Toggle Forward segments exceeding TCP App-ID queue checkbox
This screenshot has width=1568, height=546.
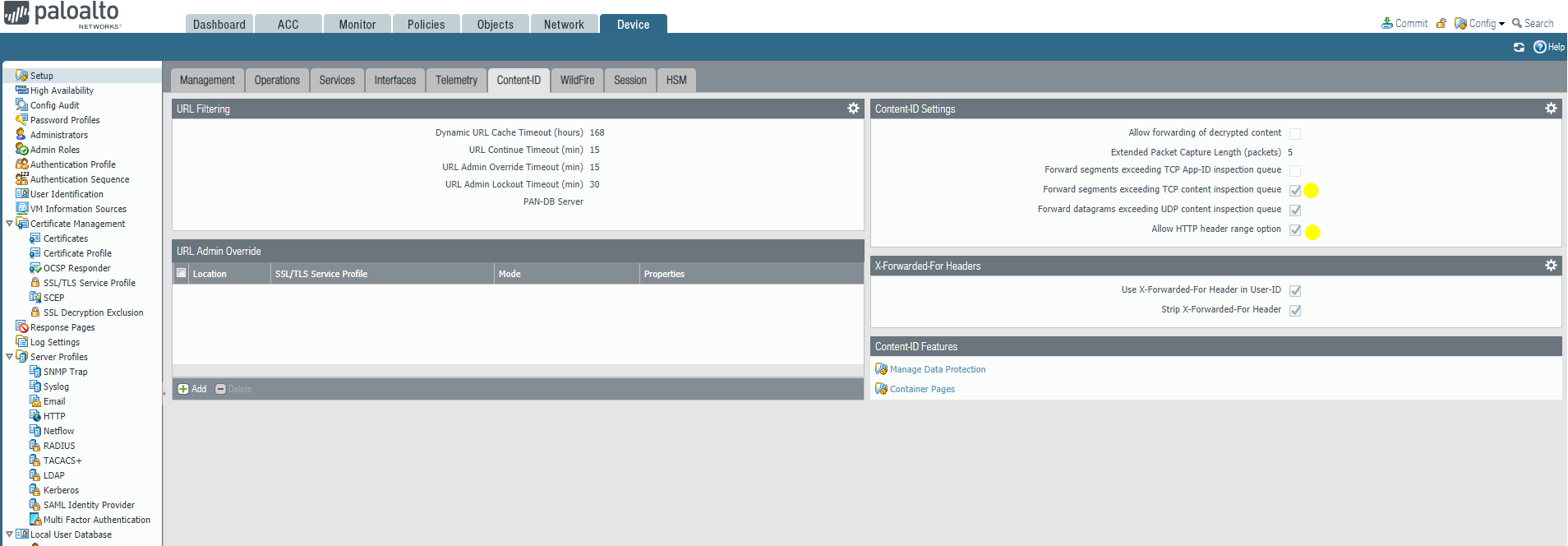1295,170
